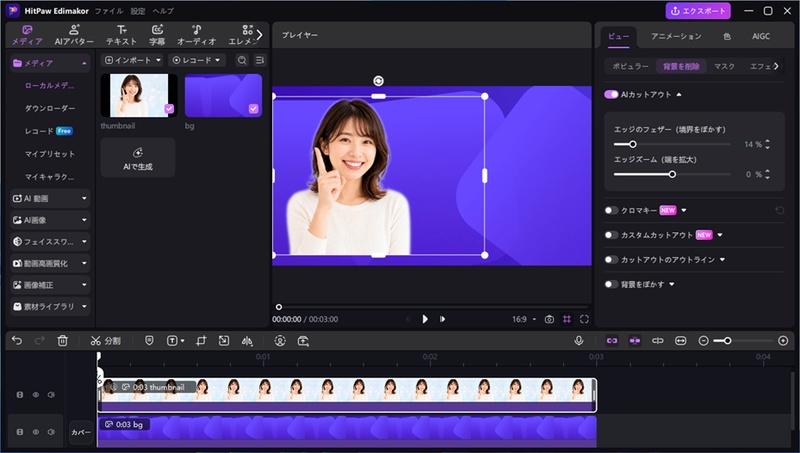The image size is (800, 453).
Task: Expand the フェイススワップ section
Action: click(x=50, y=242)
